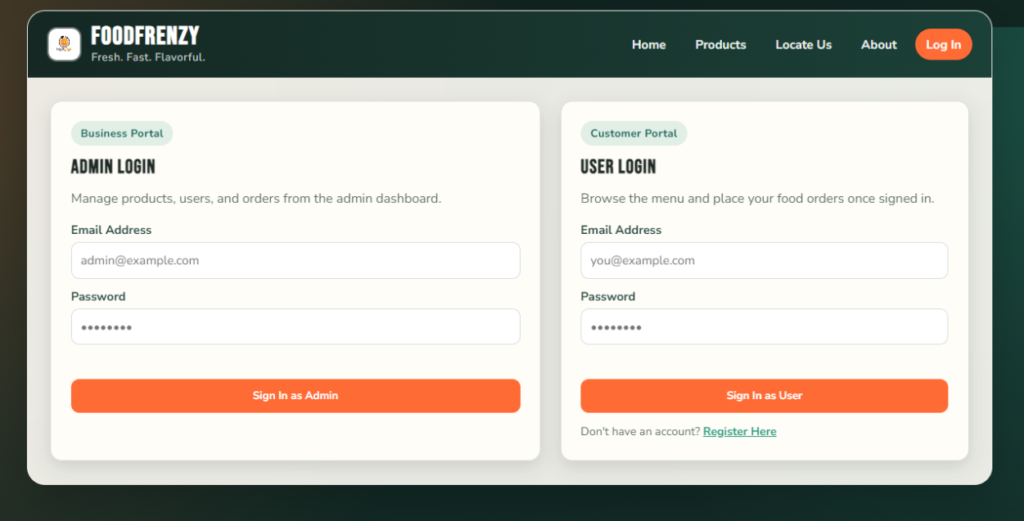Screen dimensions: 1024x521
Task: Click the 'Fresh. Fast. Flavorful.' tagline
Action: tap(148, 57)
